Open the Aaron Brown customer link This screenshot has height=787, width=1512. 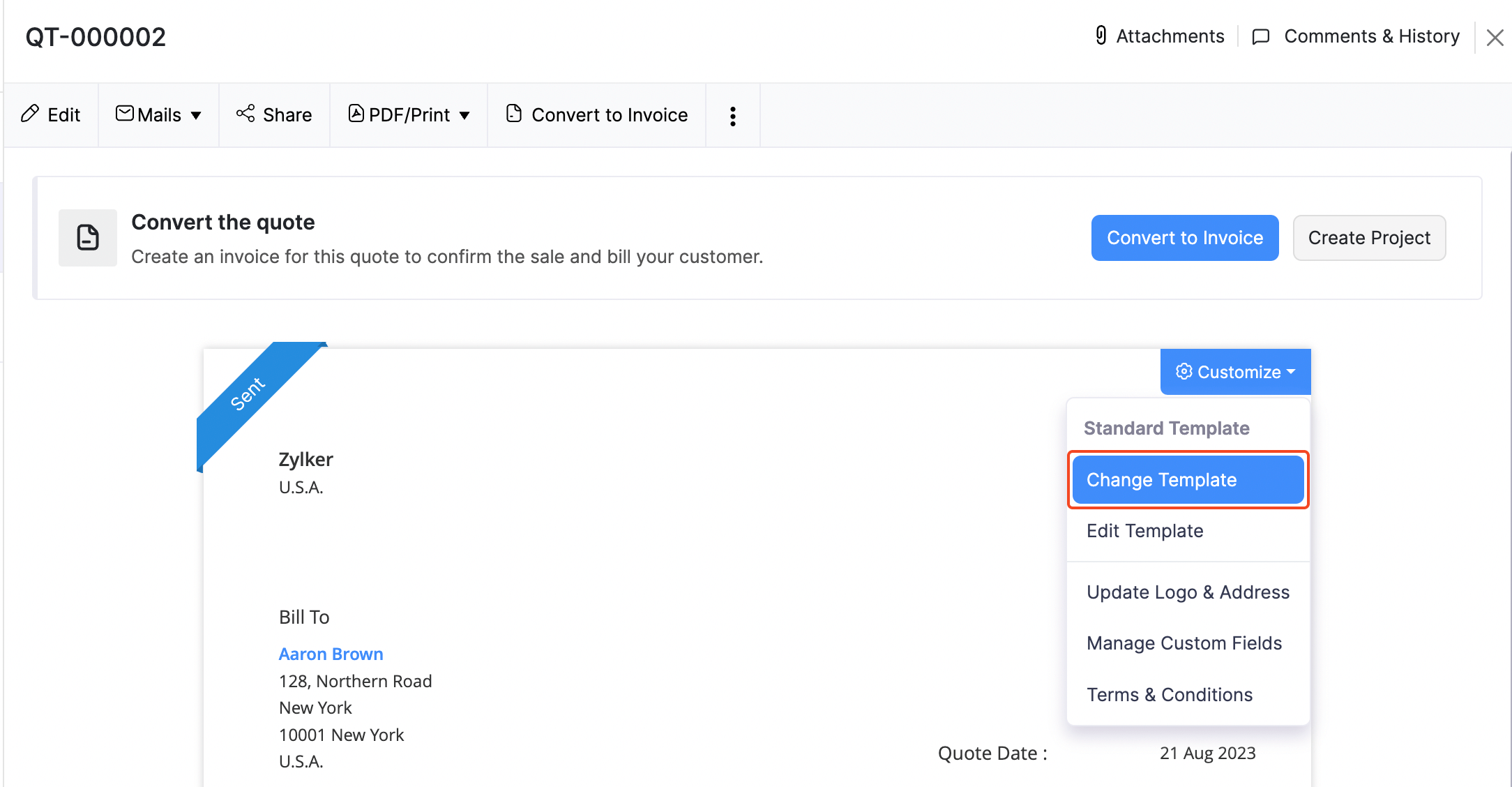(x=331, y=654)
